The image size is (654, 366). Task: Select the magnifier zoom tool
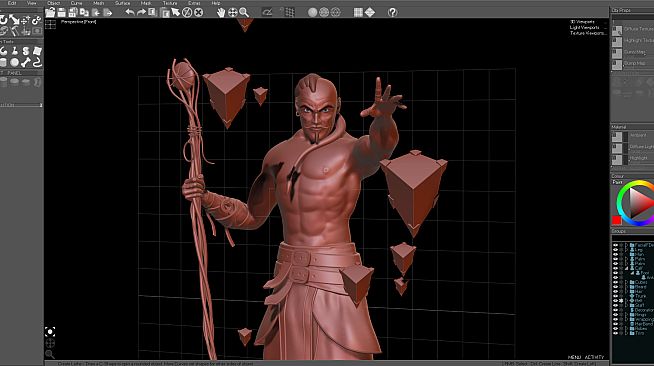coord(244,13)
